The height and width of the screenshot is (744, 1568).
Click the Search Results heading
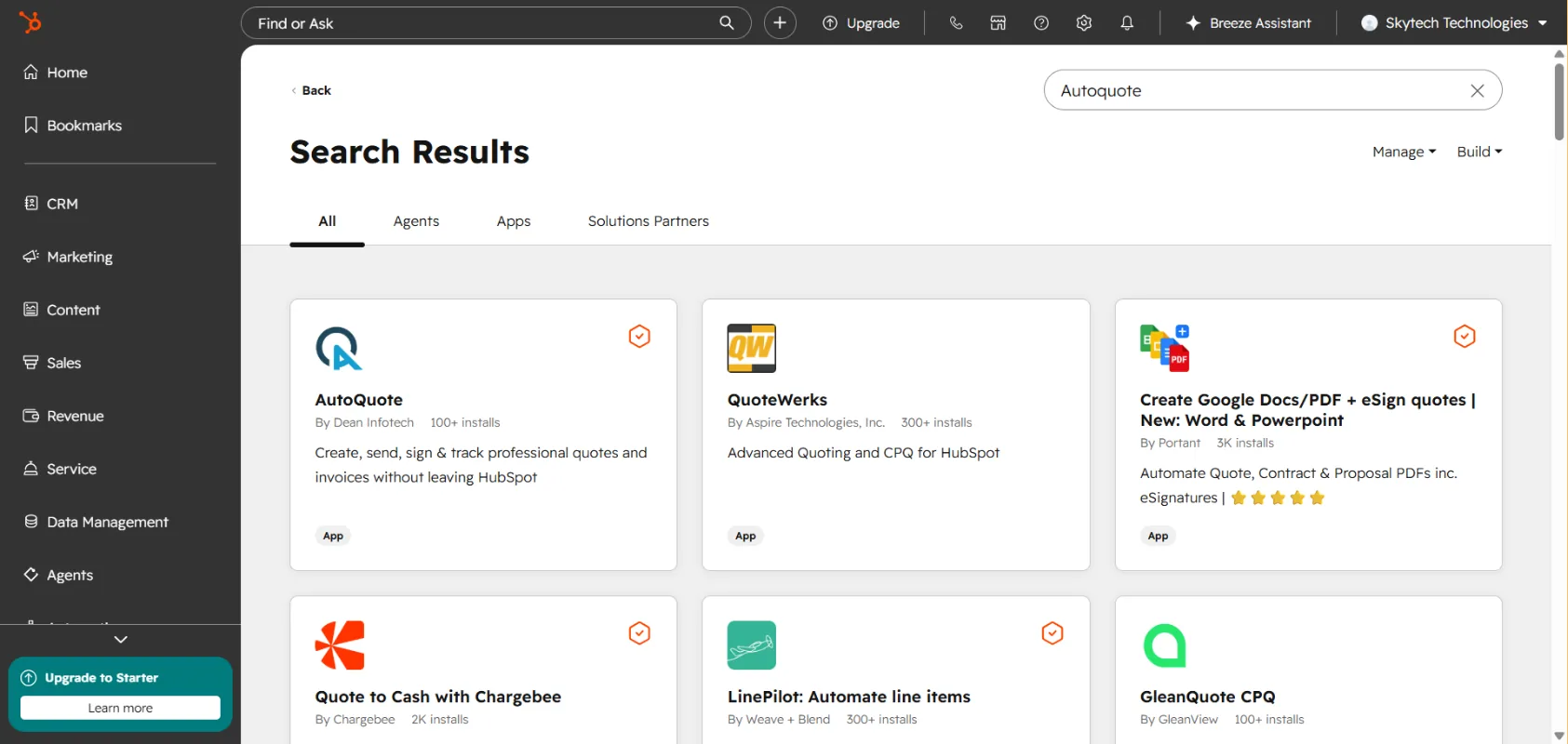click(409, 152)
